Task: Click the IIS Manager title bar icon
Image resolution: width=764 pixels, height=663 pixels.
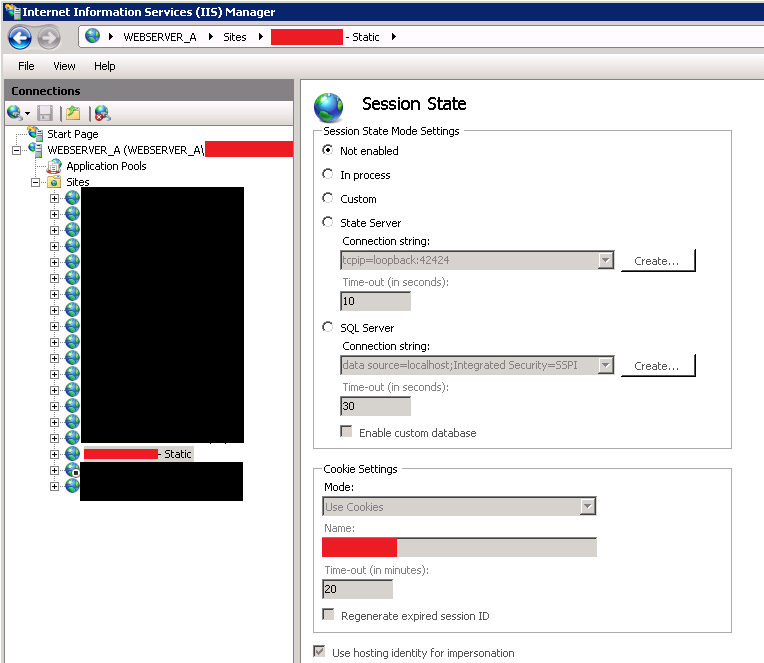Action: click(12, 11)
